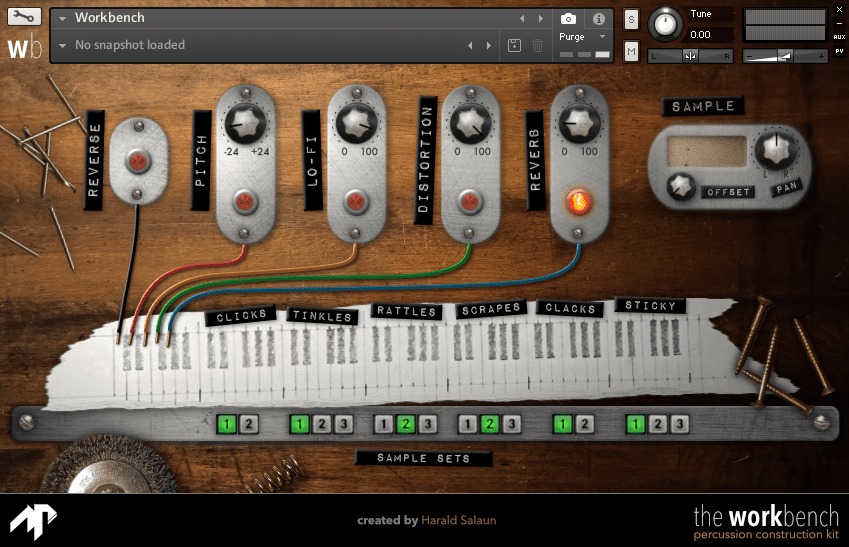
Task: Click the pan L/R slider in header
Action: (x=690, y=56)
